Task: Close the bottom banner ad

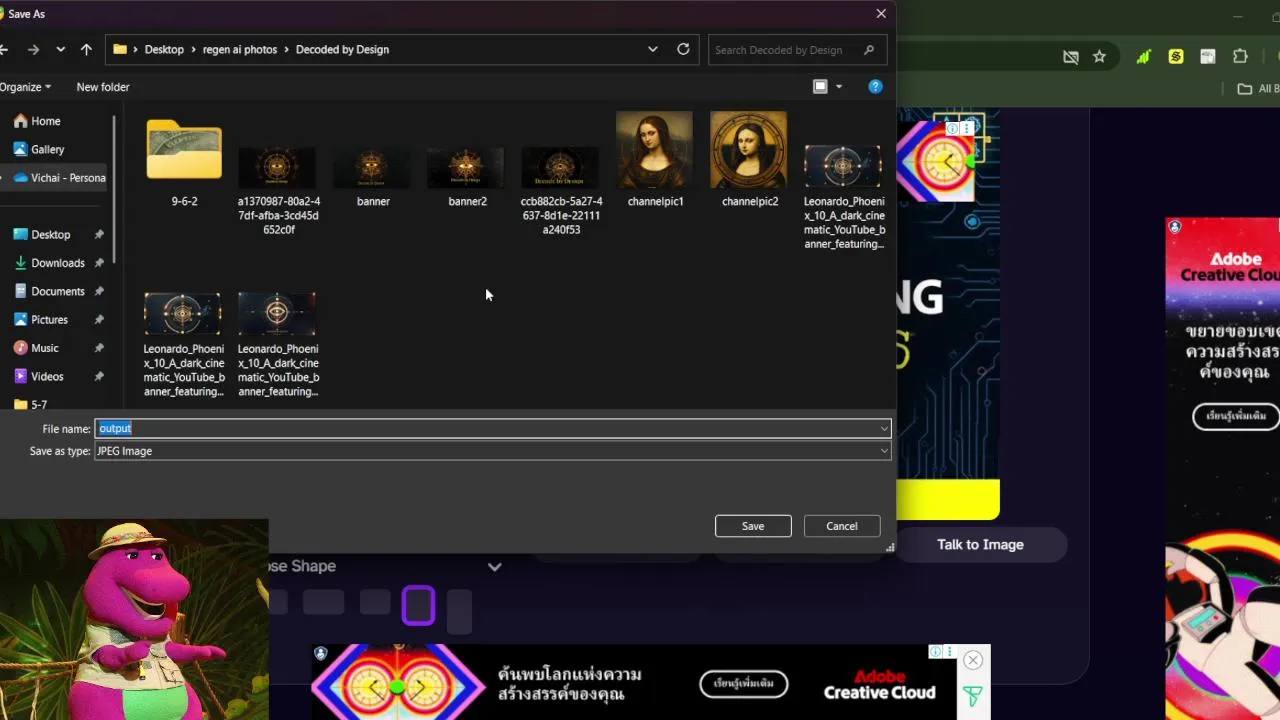Action: (973, 660)
